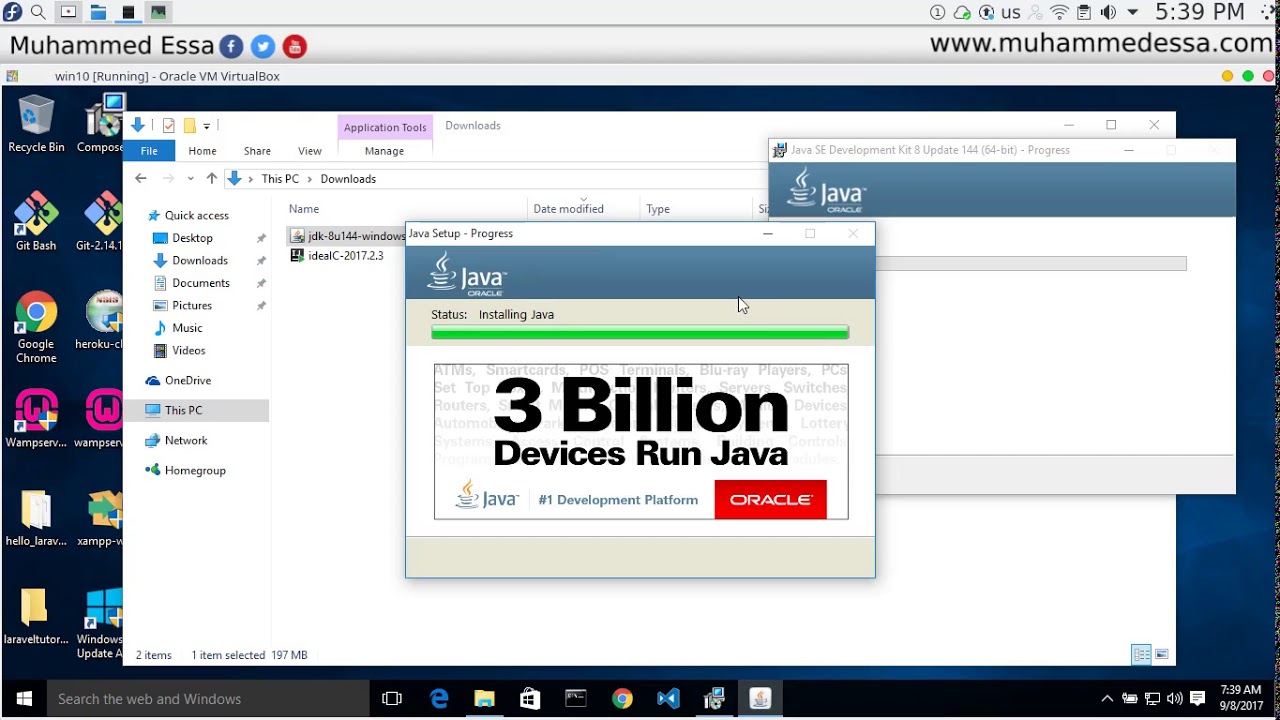Switch to Chrome in taskbar
The width and height of the screenshot is (1280, 720).
(622, 699)
